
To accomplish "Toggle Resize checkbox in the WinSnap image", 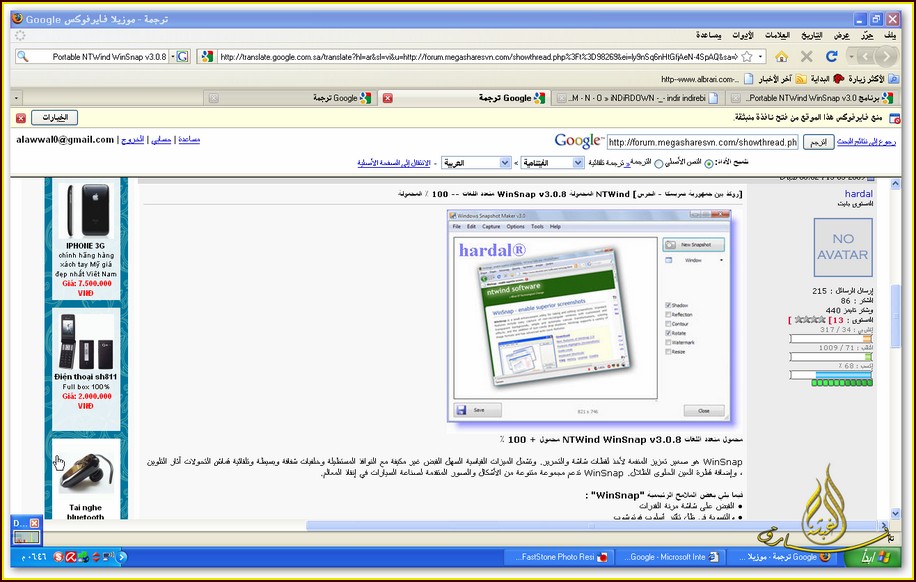I will pyautogui.click(x=668, y=352).
